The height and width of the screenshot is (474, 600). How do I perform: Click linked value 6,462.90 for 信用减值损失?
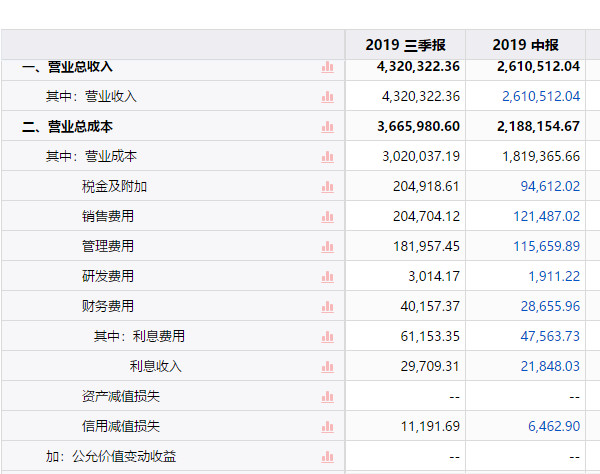(x=554, y=426)
